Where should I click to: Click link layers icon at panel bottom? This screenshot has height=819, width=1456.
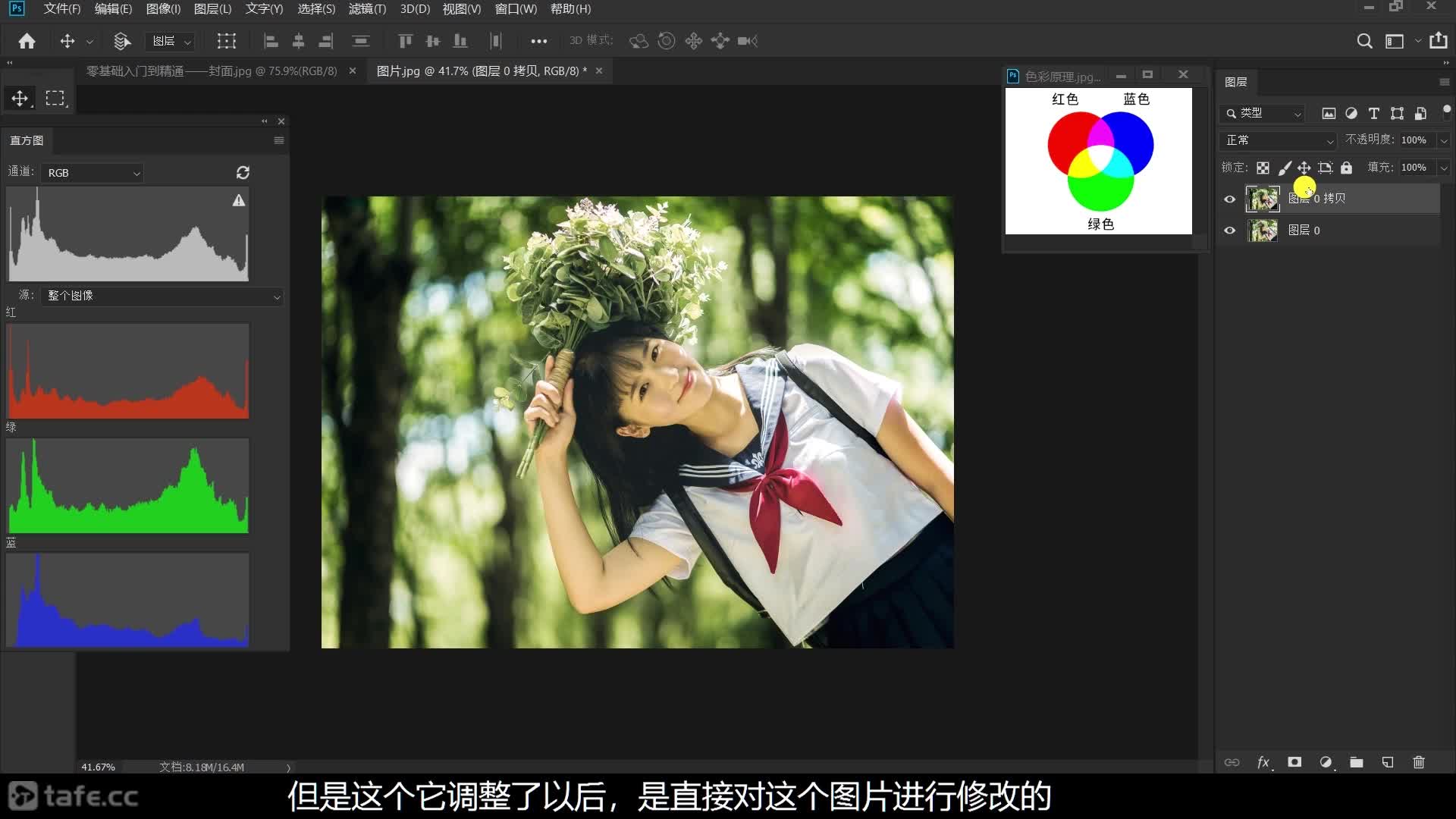click(x=1232, y=762)
